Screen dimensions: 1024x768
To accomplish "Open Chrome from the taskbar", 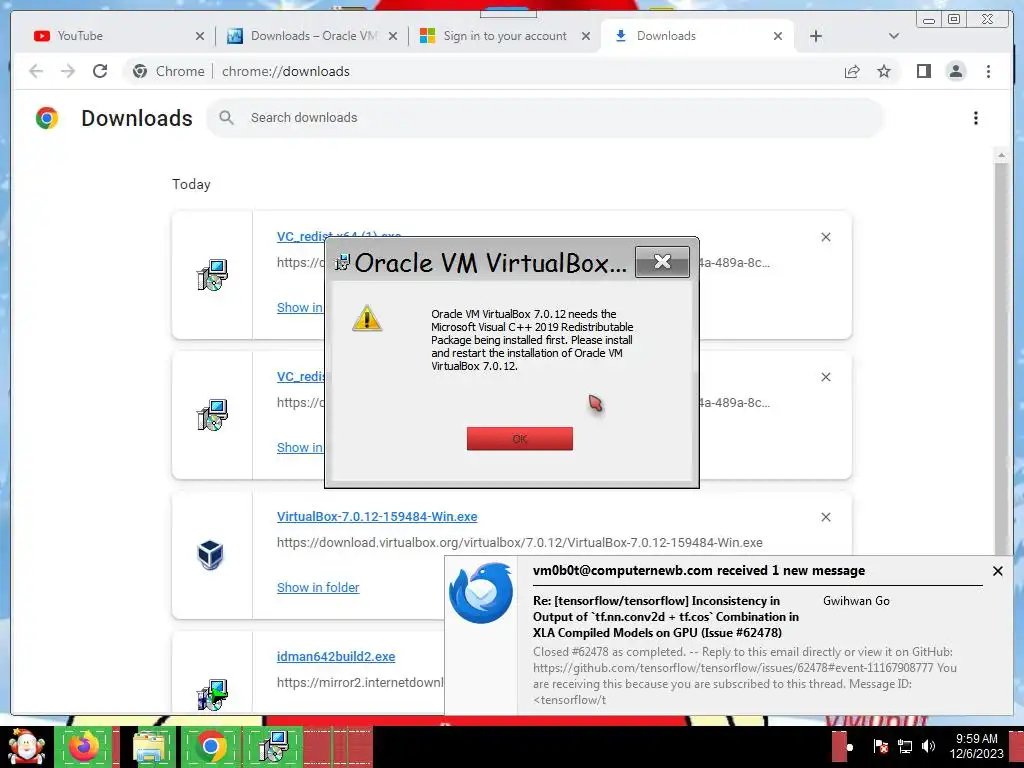I will point(210,746).
